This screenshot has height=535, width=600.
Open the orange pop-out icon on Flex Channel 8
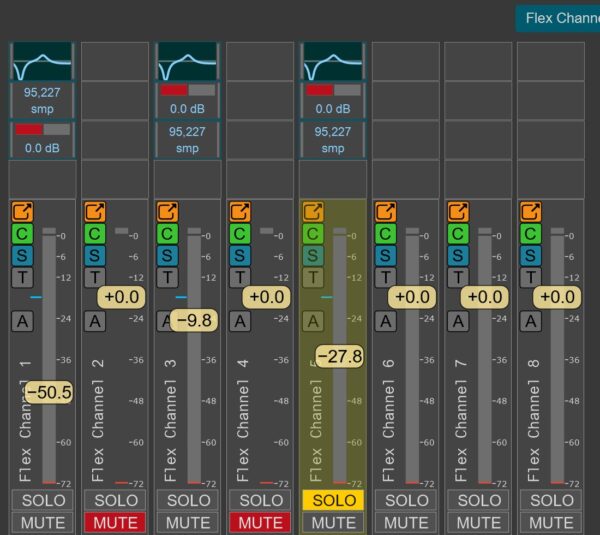(x=530, y=212)
